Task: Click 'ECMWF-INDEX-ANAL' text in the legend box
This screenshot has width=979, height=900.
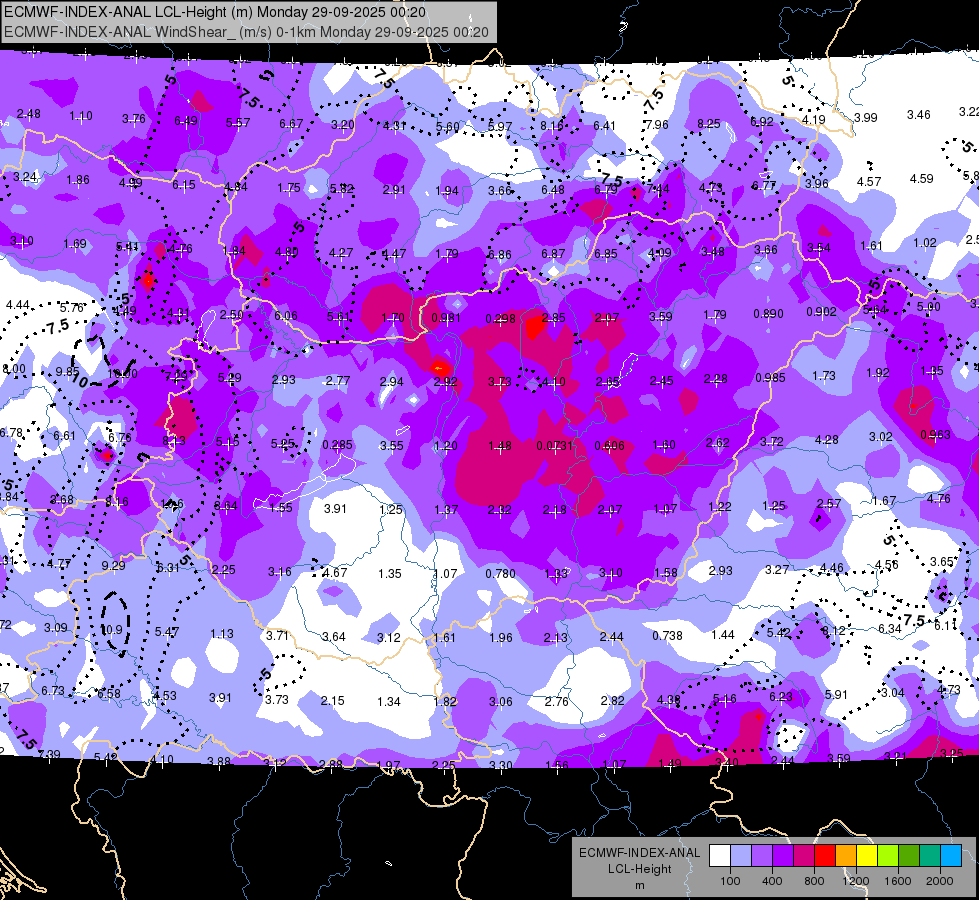Action: click(x=639, y=853)
